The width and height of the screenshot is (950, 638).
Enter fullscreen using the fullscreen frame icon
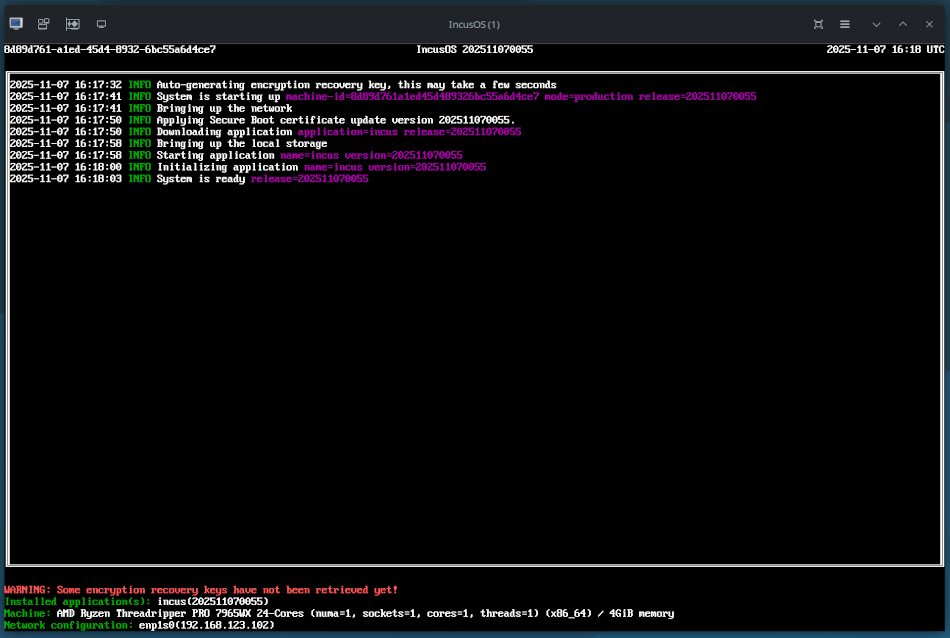[x=817, y=23]
